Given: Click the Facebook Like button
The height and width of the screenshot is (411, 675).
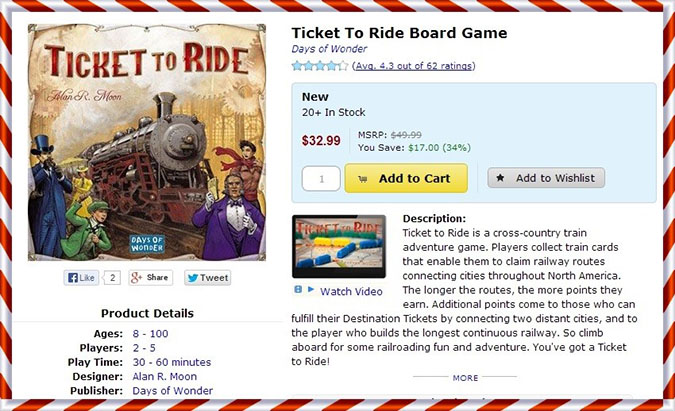Looking at the screenshot, I should [x=83, y=277].
